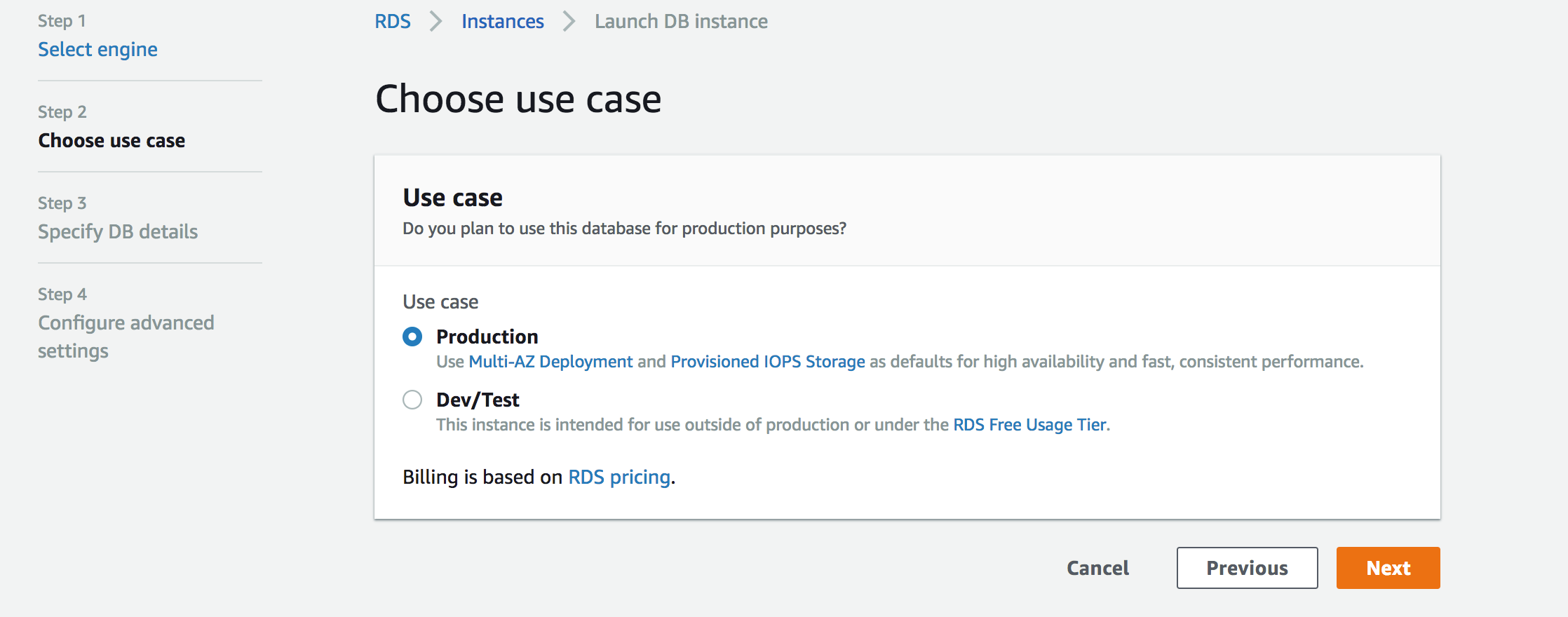Click the orange Next button
Image resolution: width=1568 pixels, height=617 pixels.
[x=1388, y=568]
